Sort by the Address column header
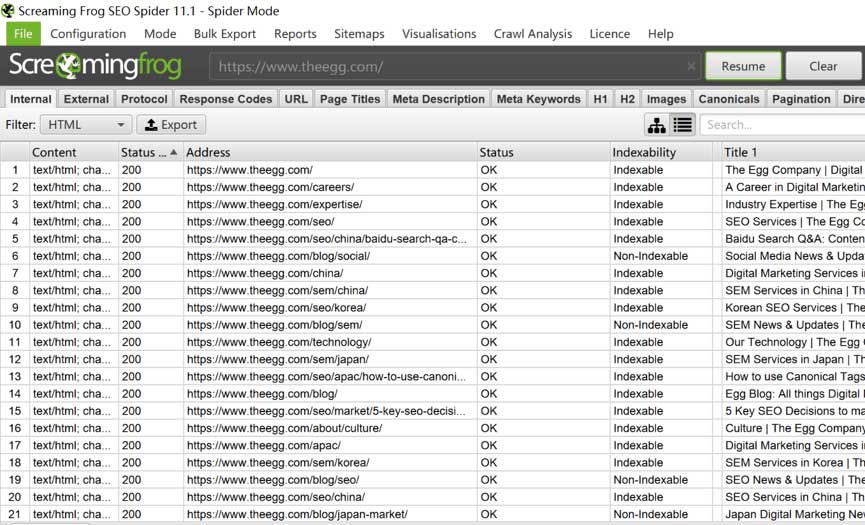Viewport: 865px width, 525px height. pos(330,152)
